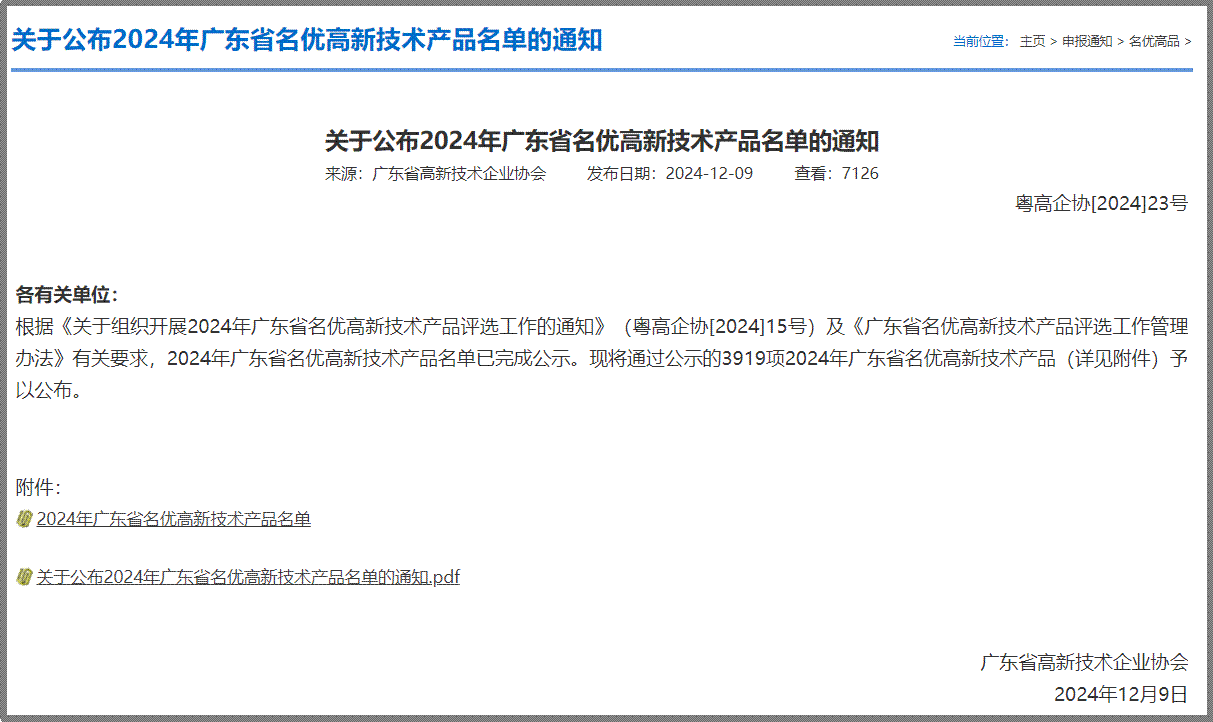The height and width of the screenshot is (722, 1213).
Task: Open 名优高品 breadcrumb link
Action: [x=1154, y=41]
